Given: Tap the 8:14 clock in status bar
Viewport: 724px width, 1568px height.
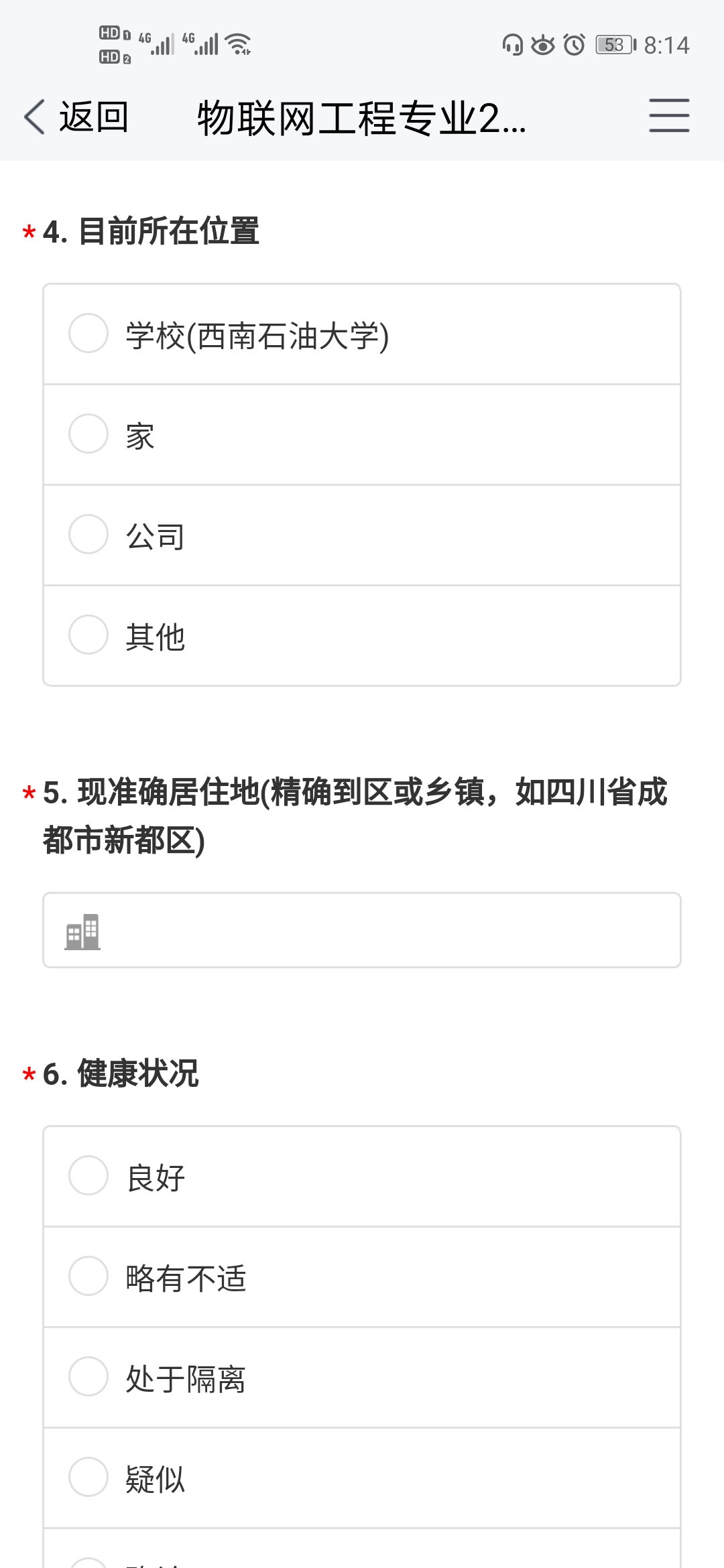Looking at the screenshot, I should (x=666, y=45).
